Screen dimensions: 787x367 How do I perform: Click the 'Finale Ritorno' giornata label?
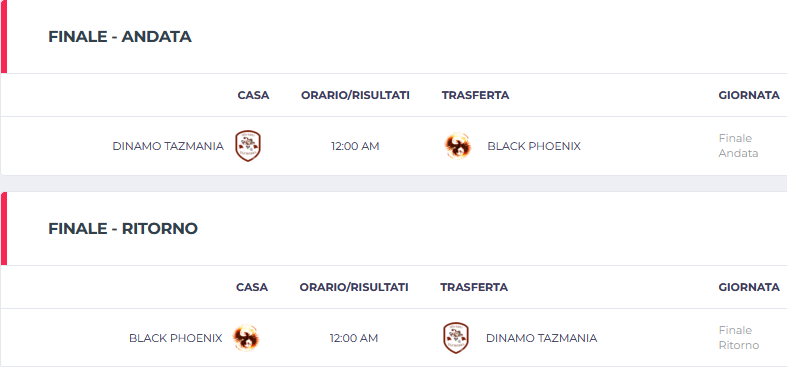[x=739, y=337]
